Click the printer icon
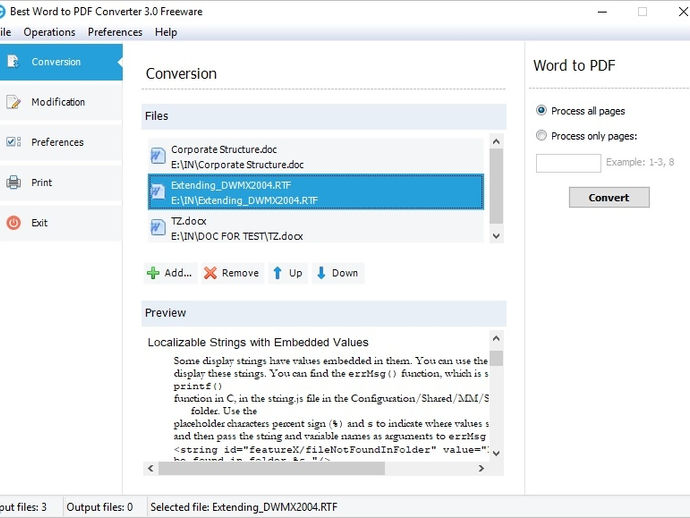The width and height of the screenshot is (690, 518). (13, 182)
